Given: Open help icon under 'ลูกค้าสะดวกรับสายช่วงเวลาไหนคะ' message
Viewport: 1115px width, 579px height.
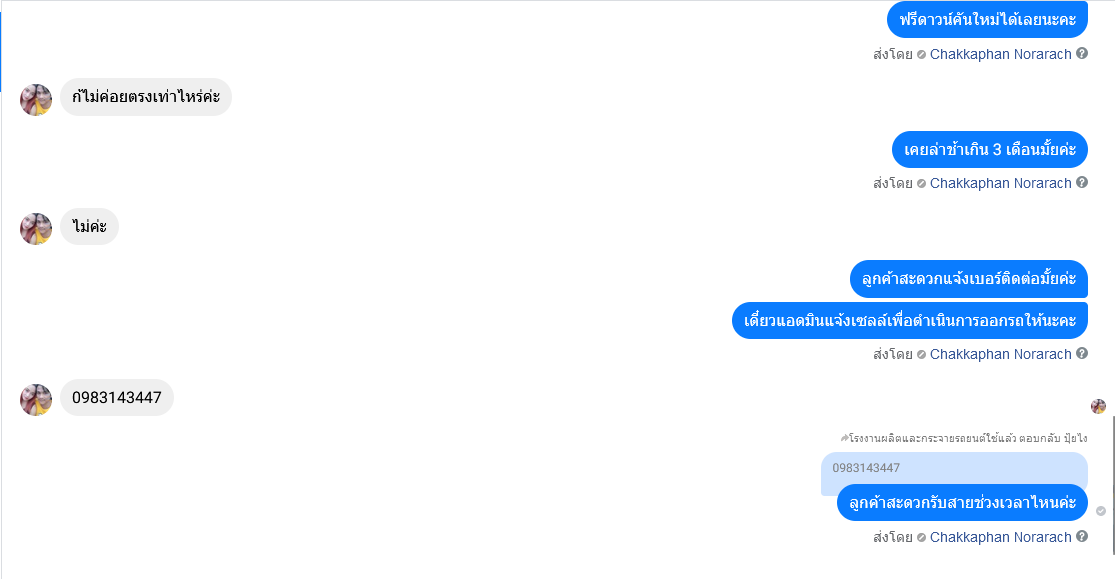Looking at the screenshot, I should (1082, 536).
